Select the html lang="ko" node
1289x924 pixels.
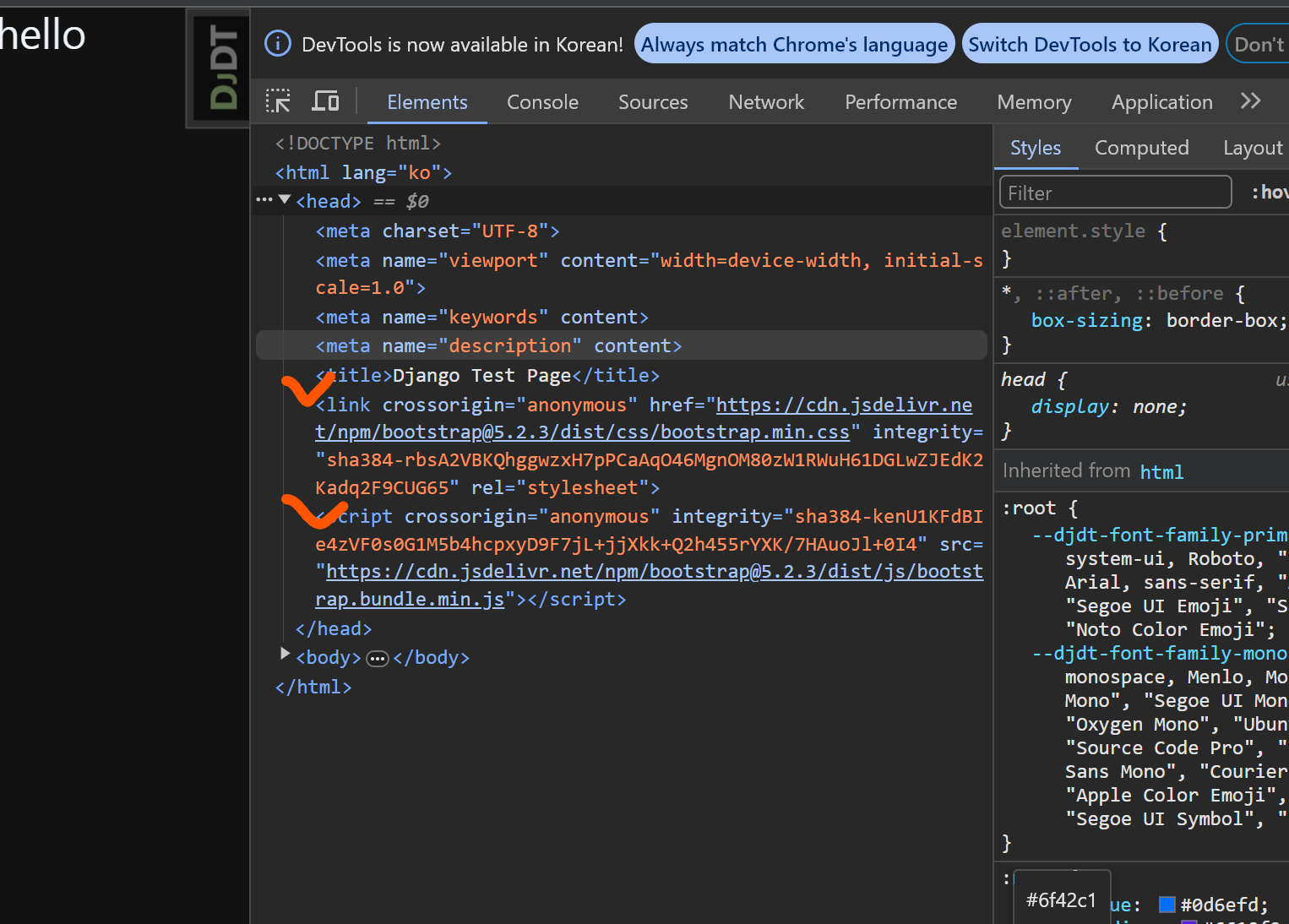[364, 172]
